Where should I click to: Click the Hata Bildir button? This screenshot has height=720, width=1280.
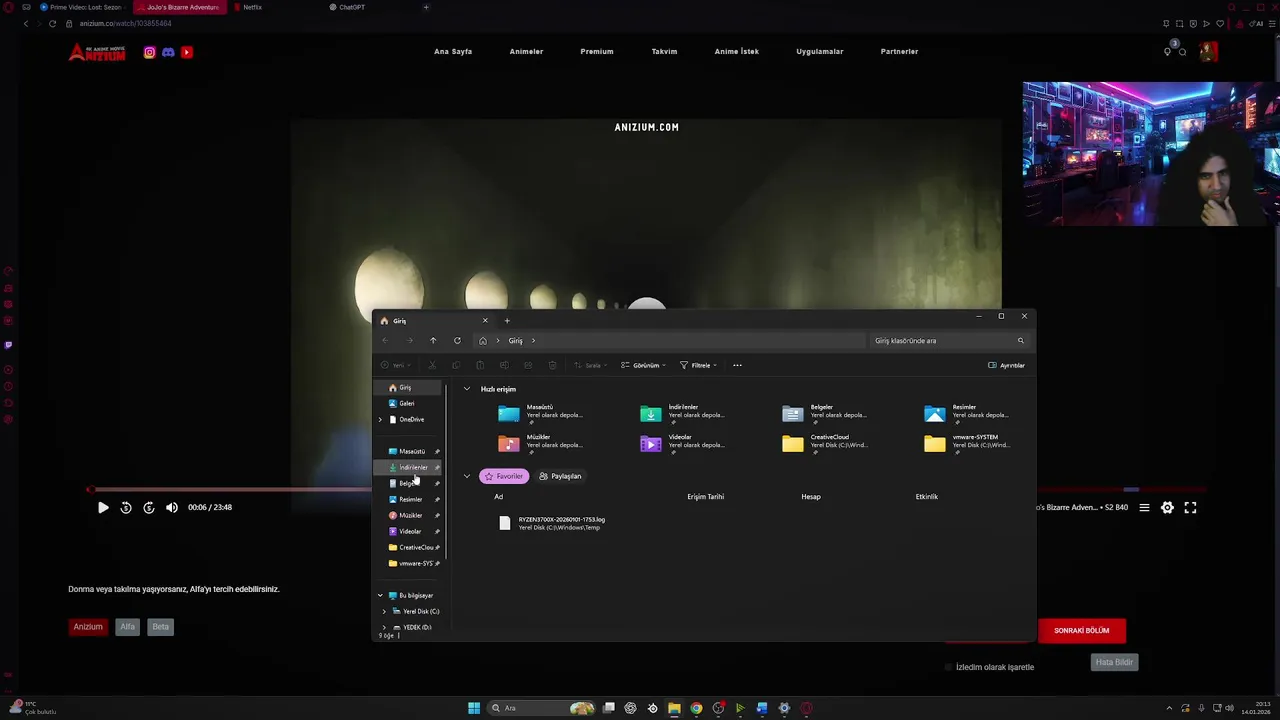pos(1114,662)
